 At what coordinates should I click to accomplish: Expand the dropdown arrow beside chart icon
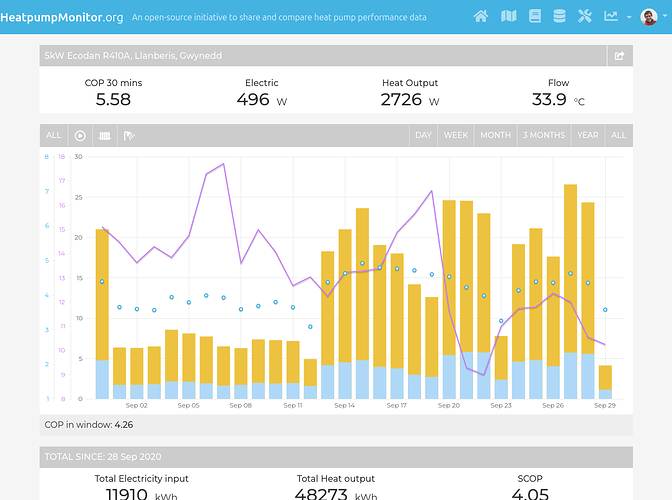628,17
